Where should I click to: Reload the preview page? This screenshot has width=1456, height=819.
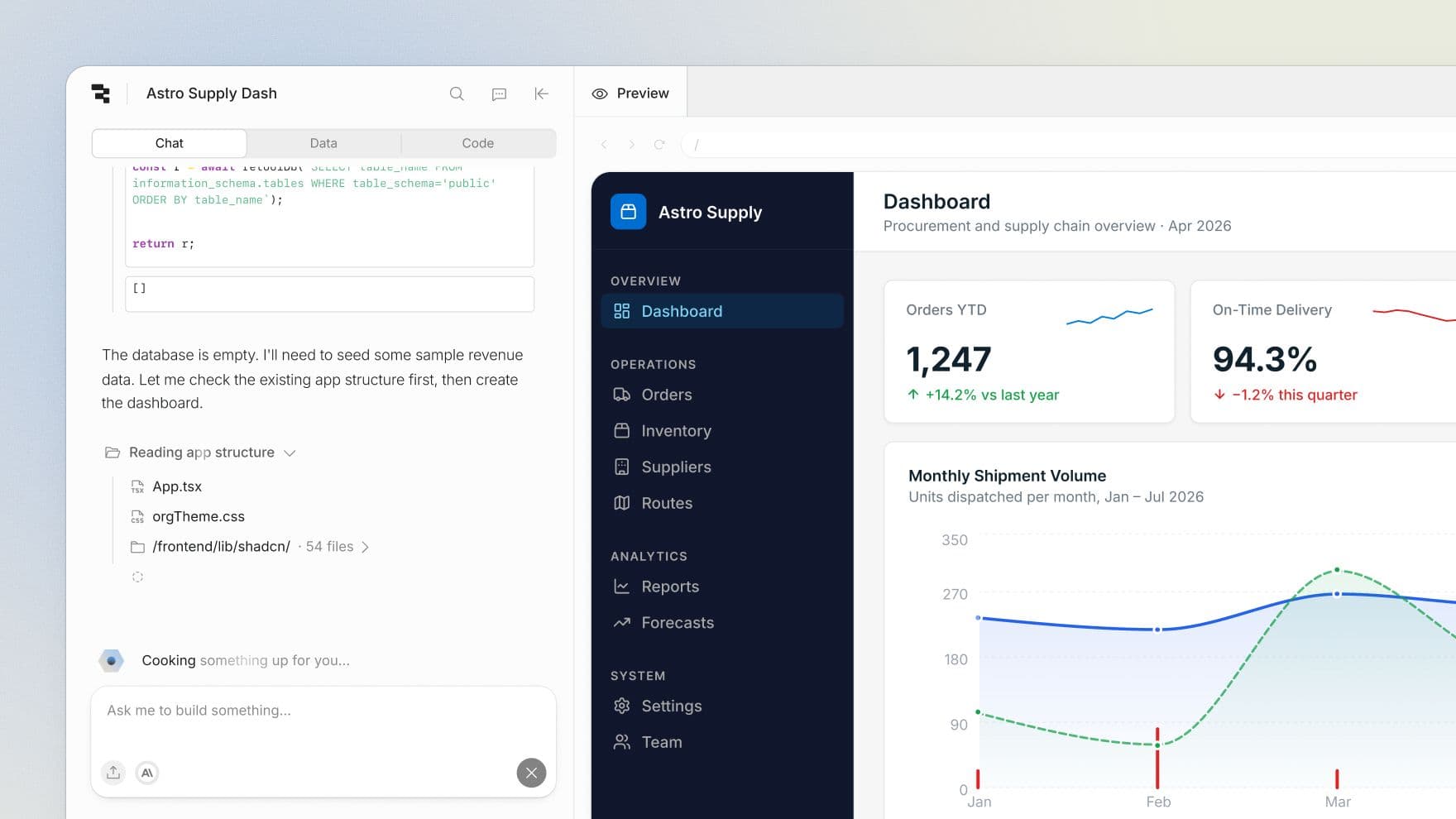coord(659,144)
